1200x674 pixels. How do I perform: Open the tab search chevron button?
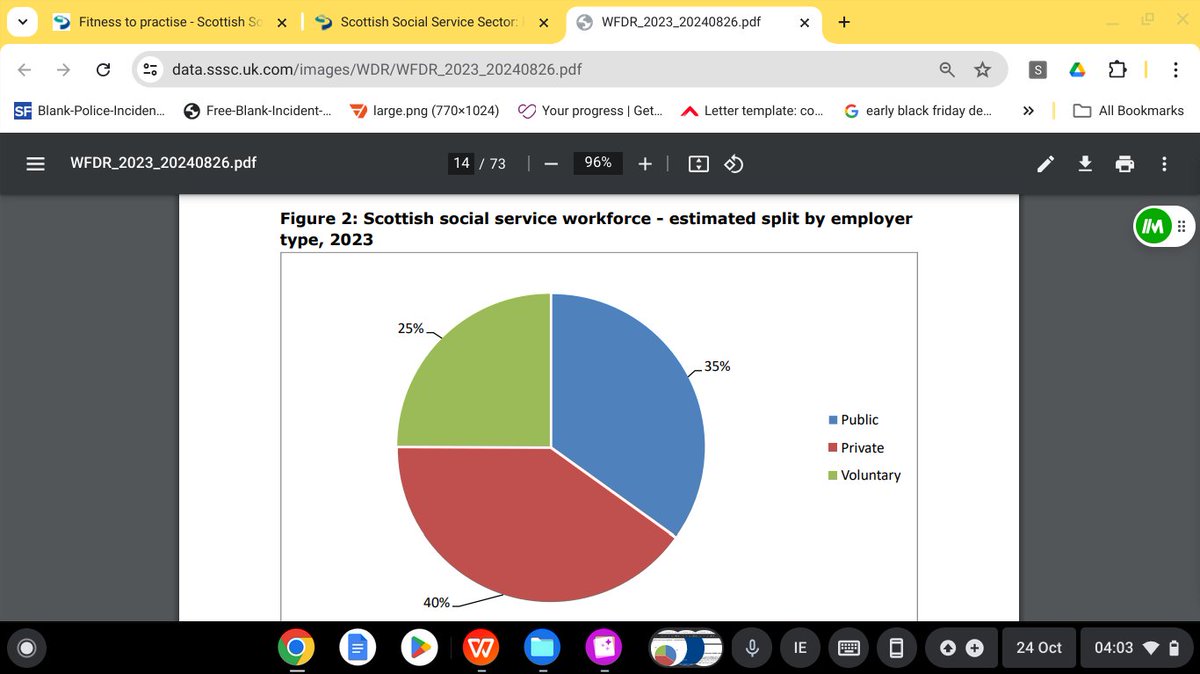pyautogui.click(x=23, y=21)
